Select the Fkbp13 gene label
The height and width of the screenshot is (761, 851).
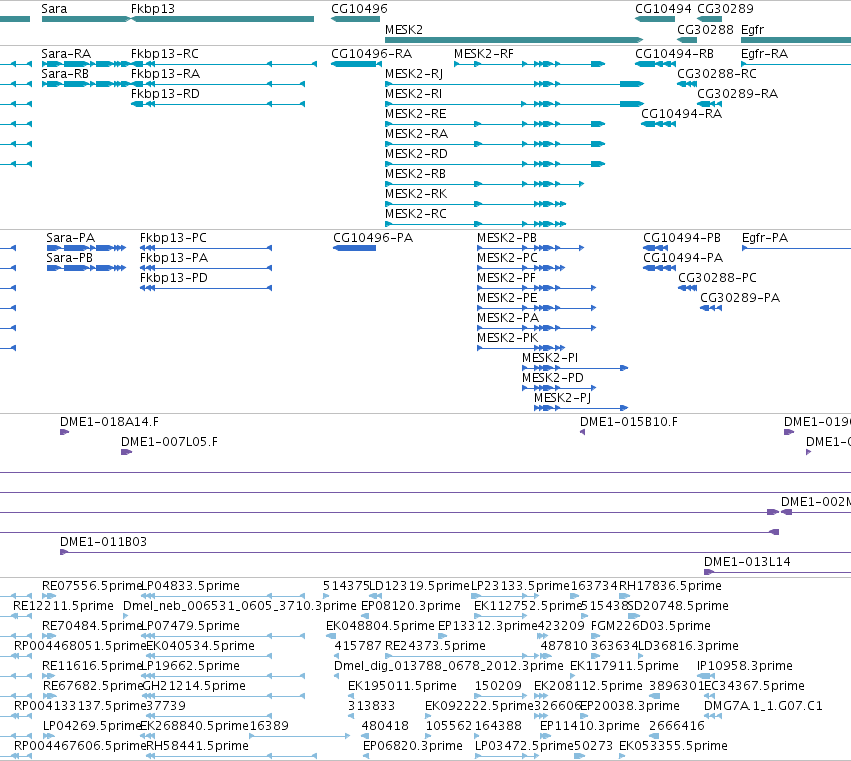(x=153, y=9)
